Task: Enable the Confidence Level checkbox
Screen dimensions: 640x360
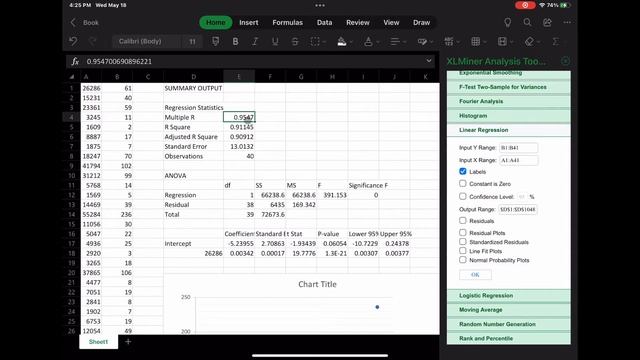Action: pos(462,196)
